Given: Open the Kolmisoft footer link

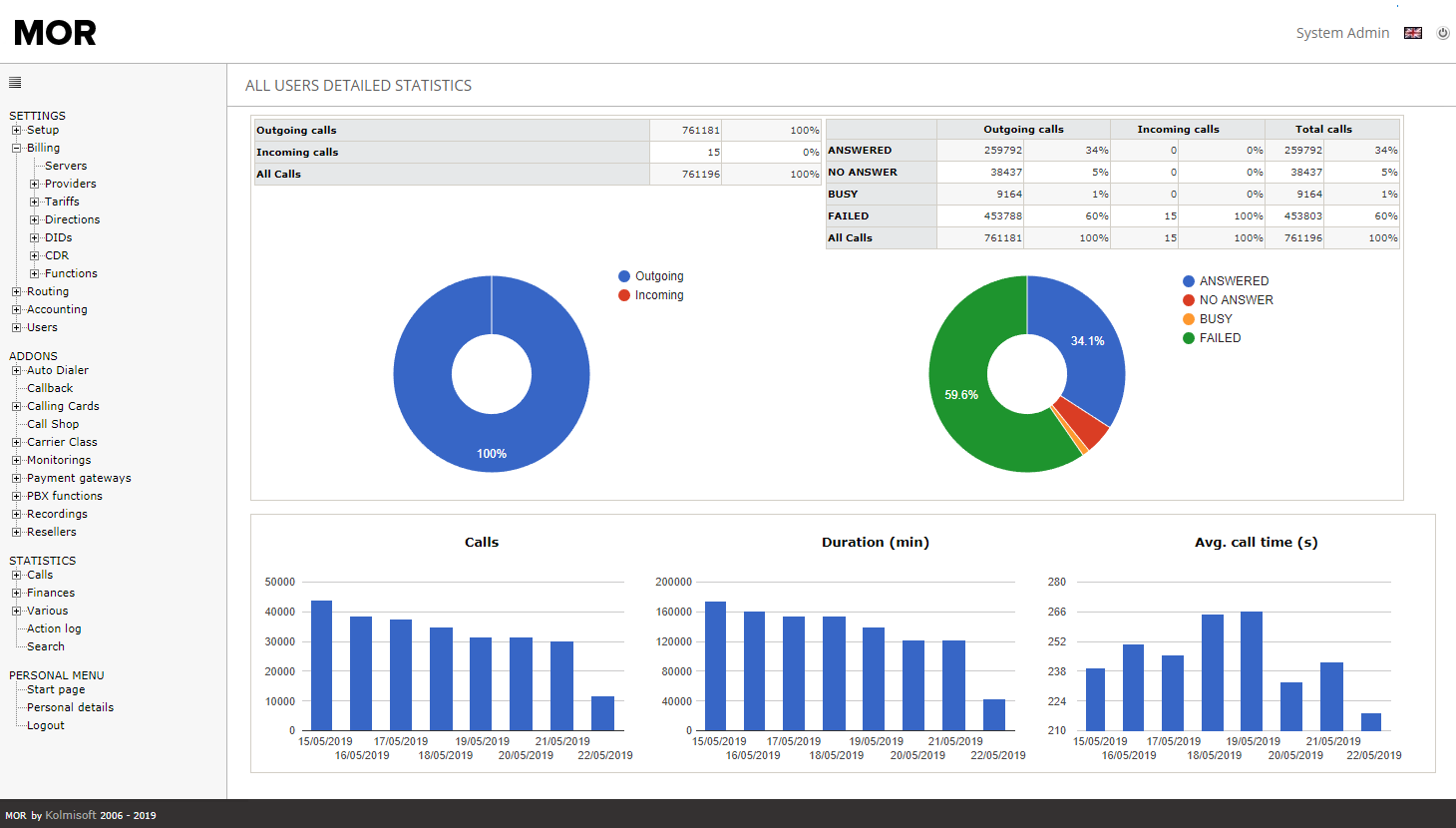Looking at the screenshot, I should (71, 815).
